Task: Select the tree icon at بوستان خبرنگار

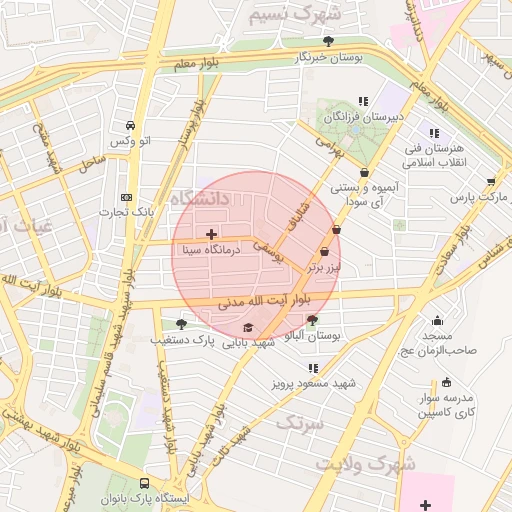Action: [328, 41]
